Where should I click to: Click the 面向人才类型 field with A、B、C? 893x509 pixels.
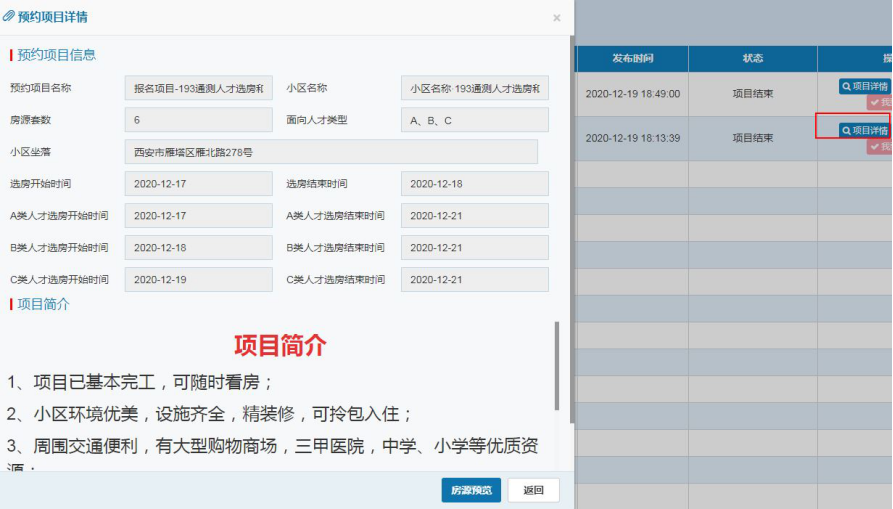[x=474, y=120]
